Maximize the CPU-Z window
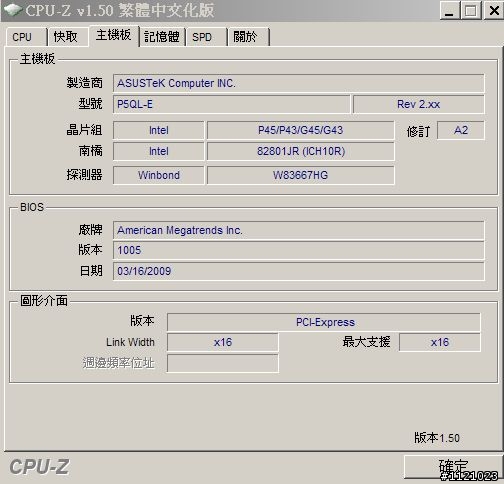504x484 pixels. (x=471, y=10)
